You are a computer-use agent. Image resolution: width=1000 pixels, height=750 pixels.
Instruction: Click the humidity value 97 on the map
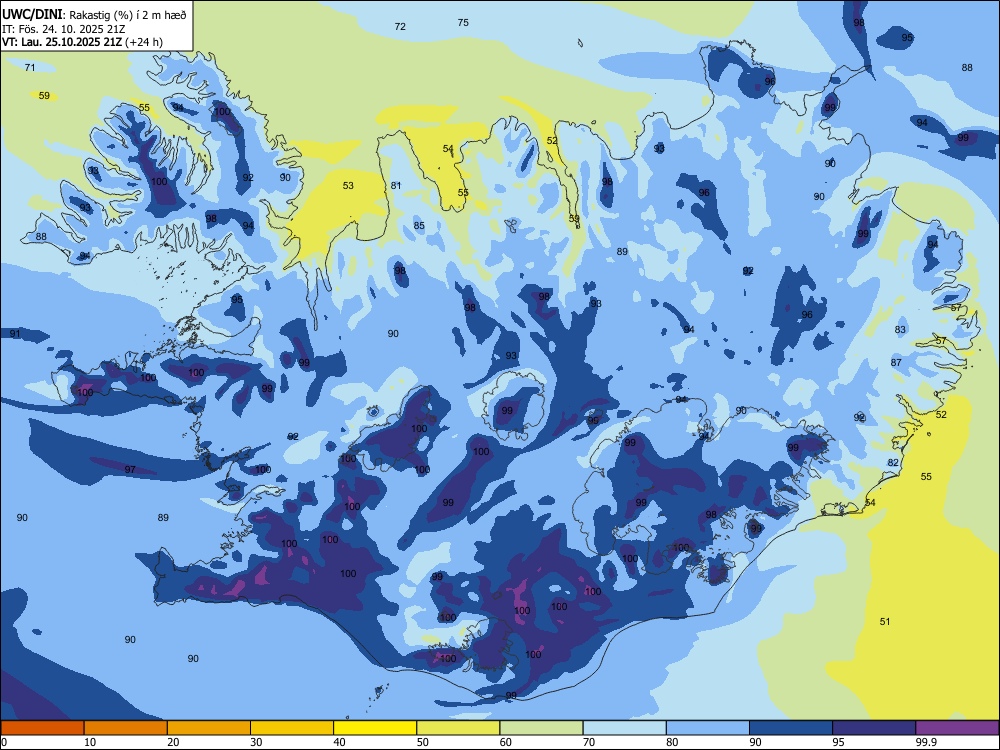tap(130, 469)
